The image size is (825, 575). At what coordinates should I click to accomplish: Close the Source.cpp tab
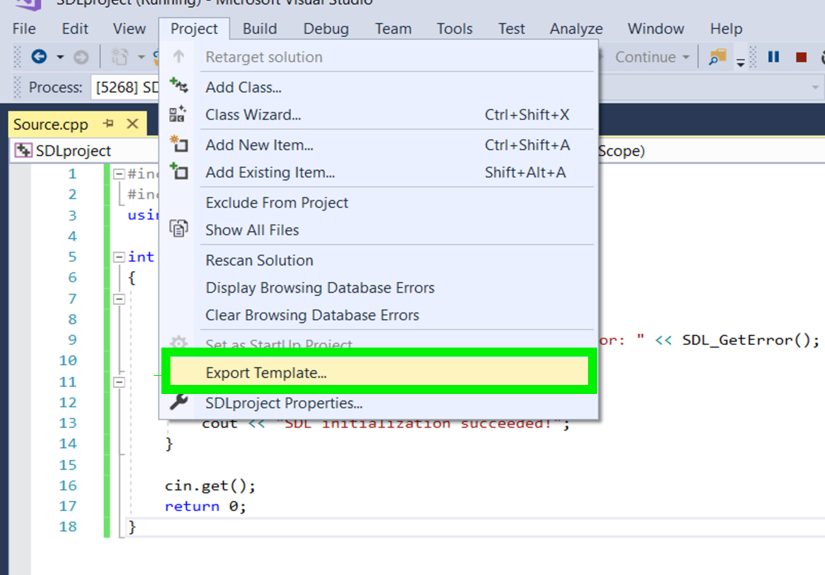point(133,124)
